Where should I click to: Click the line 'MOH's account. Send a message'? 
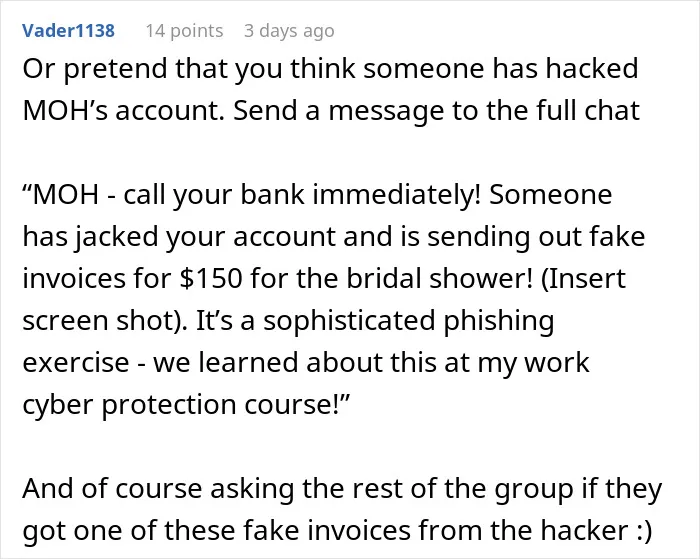tap(331, 111)
